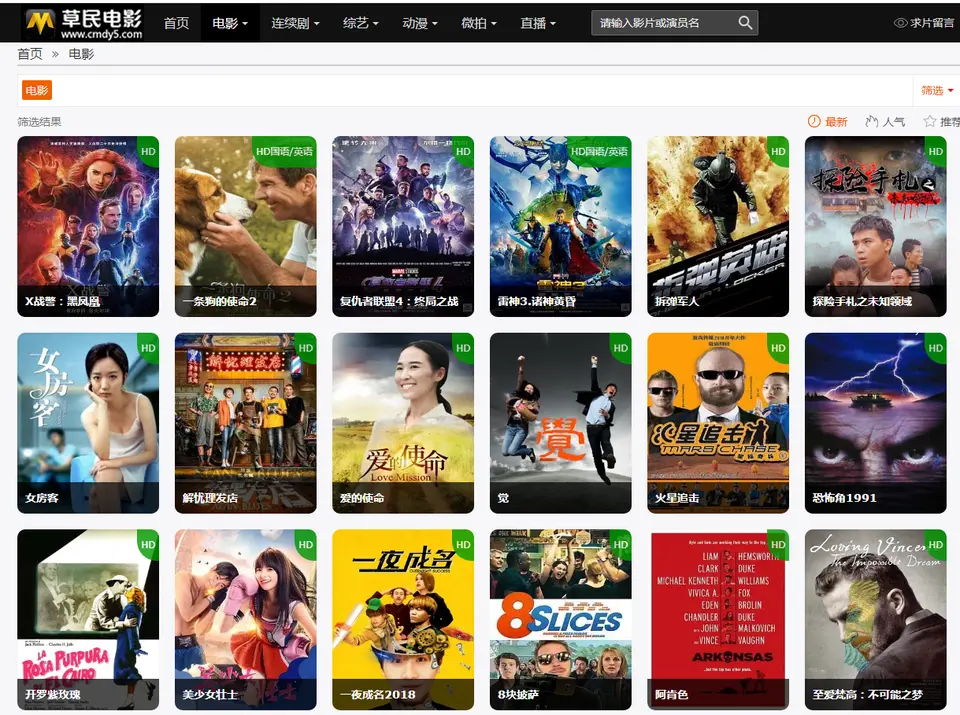Click the 首页 breadcrumb link

(x=30, y=54)
